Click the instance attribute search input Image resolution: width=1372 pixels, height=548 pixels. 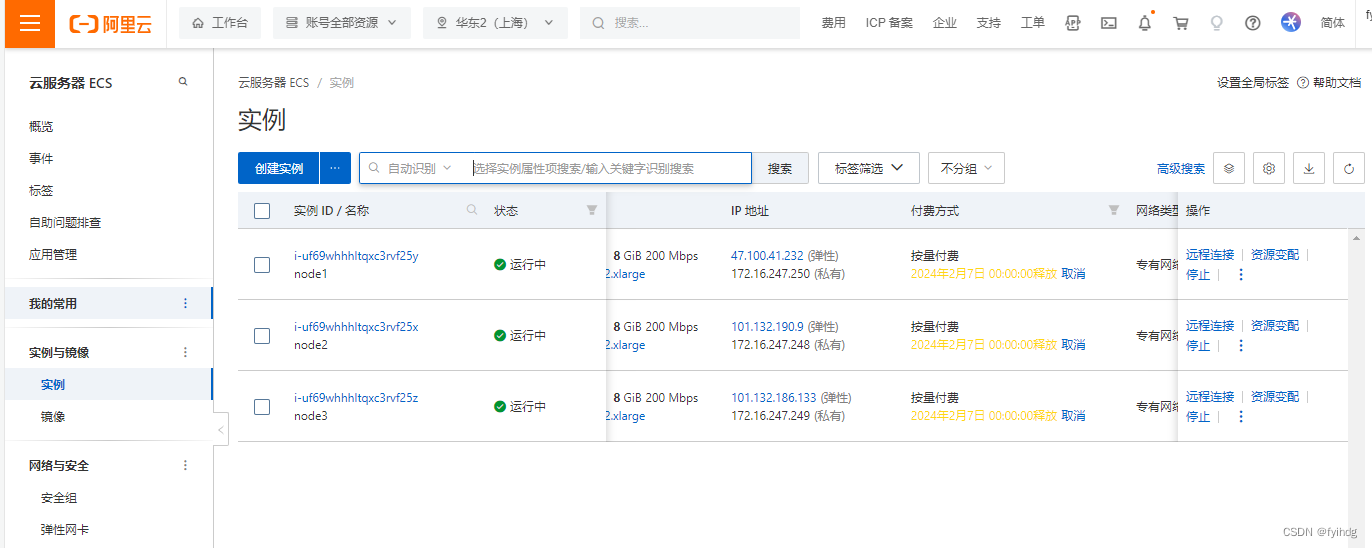click(x=609, y=168)
